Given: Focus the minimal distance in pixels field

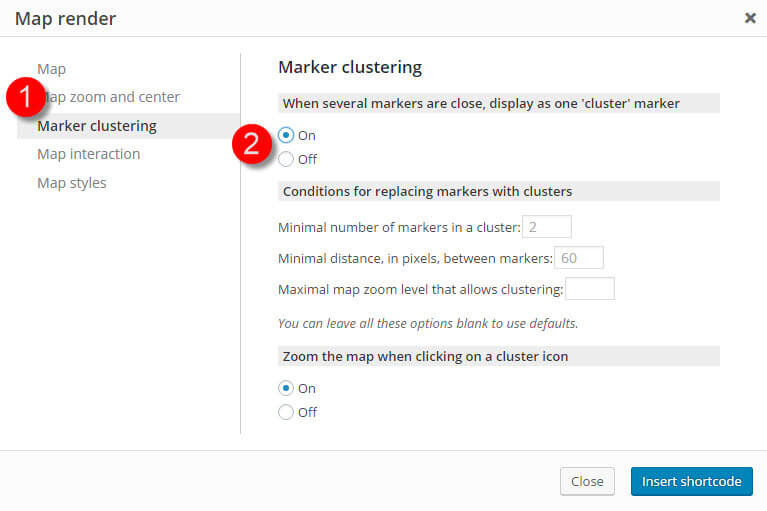Looking at the screenshot, I should (579, 258).
